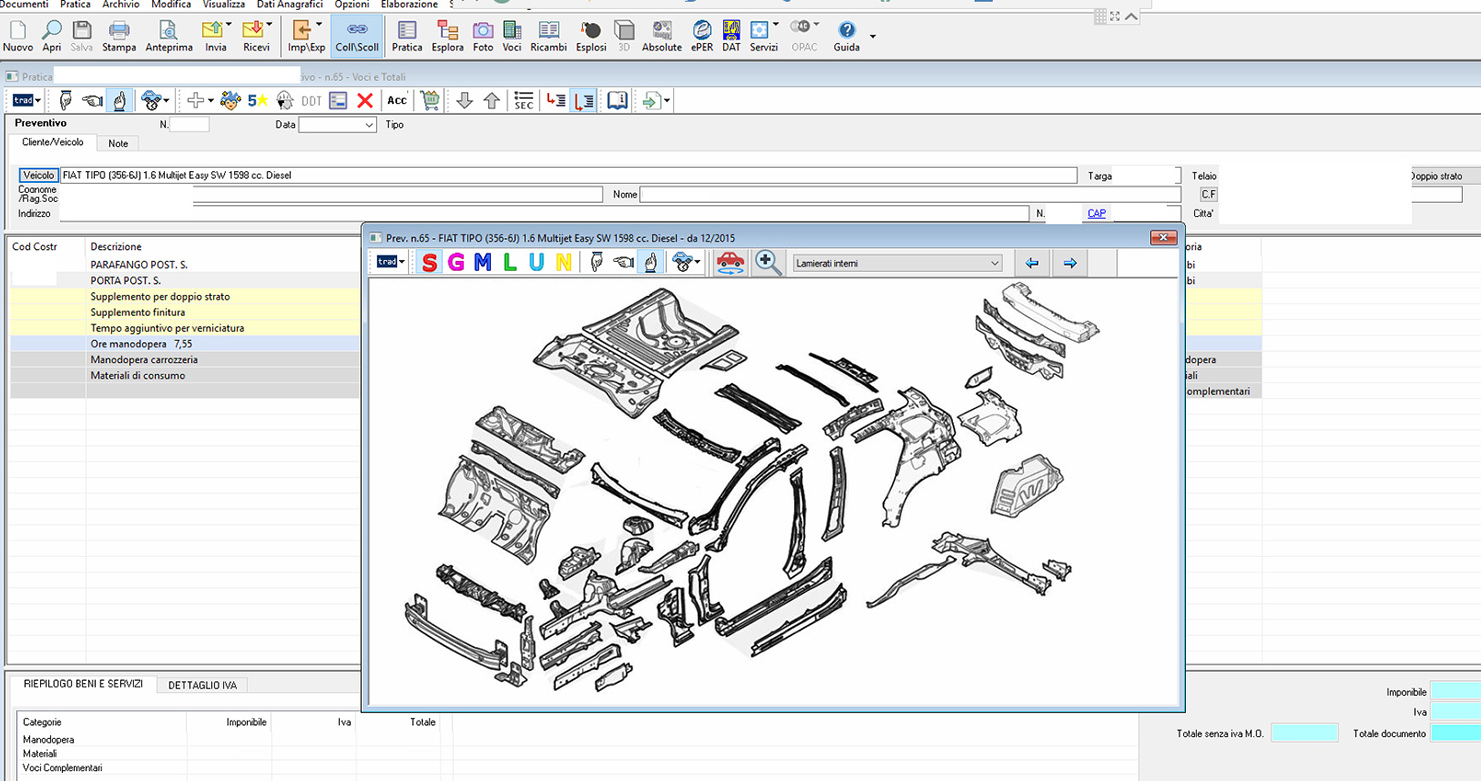Open Foto camera icon
1481x781 pixels.
click(483, 36)
